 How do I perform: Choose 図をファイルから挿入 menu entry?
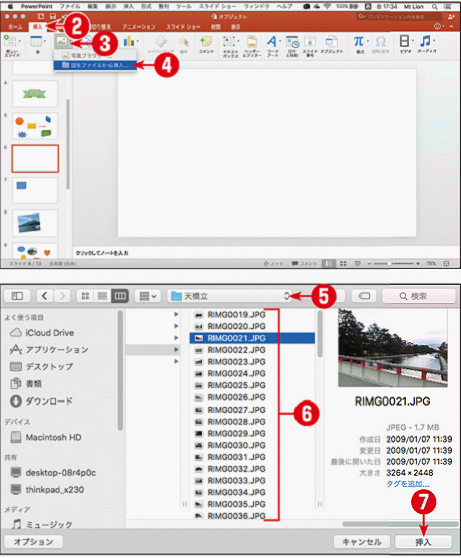(95, 65)
